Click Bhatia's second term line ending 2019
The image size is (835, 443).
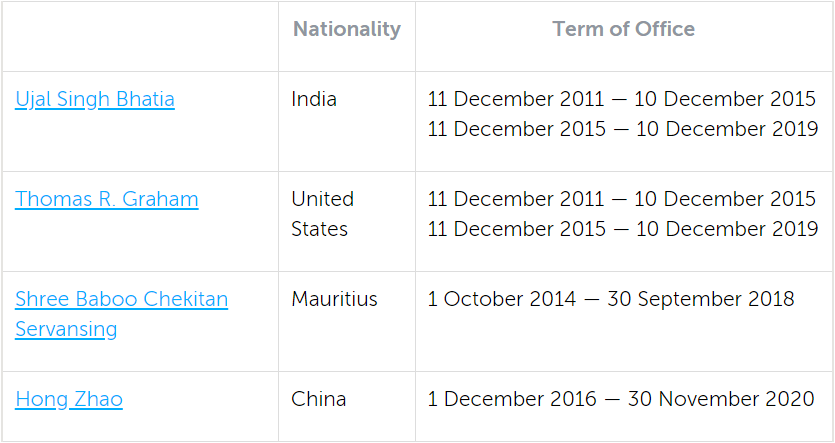622,130
